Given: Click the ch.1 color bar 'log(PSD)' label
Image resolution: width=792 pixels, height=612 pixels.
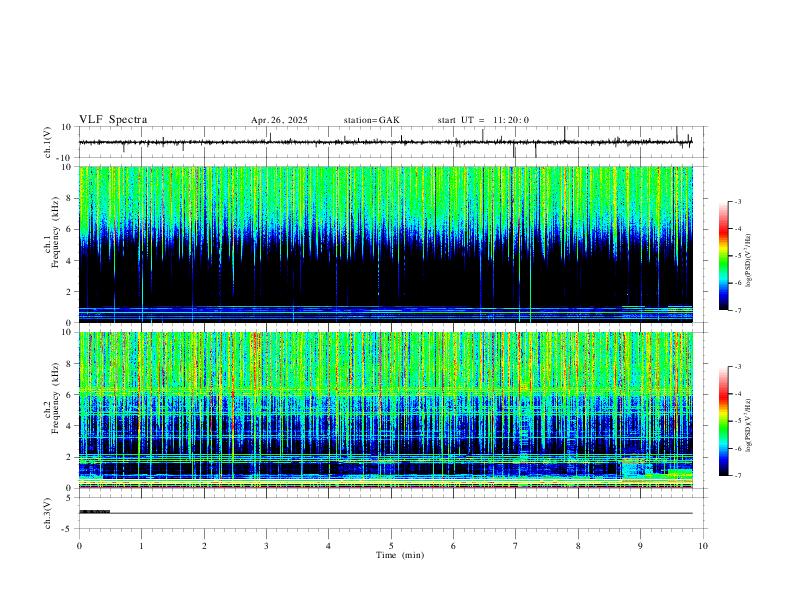Looking at the screenshot, I should (749, 260).
